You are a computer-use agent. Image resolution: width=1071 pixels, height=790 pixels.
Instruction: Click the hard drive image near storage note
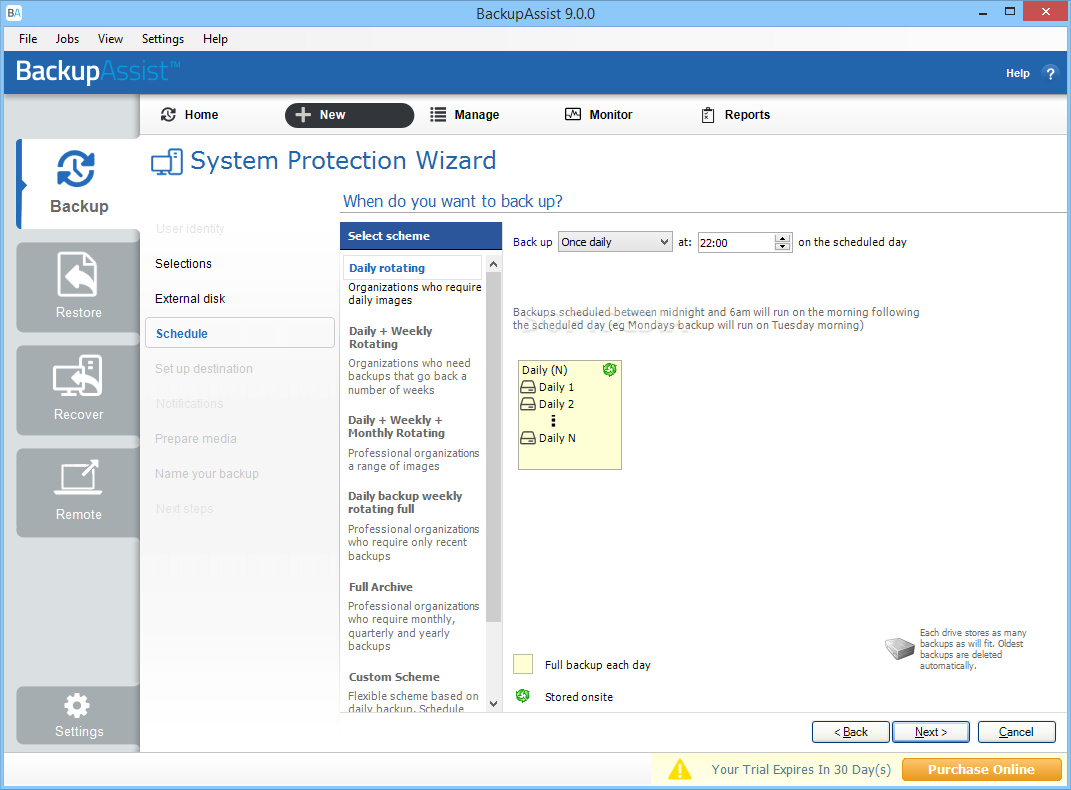pyautogui.click(x=899, y=649)
